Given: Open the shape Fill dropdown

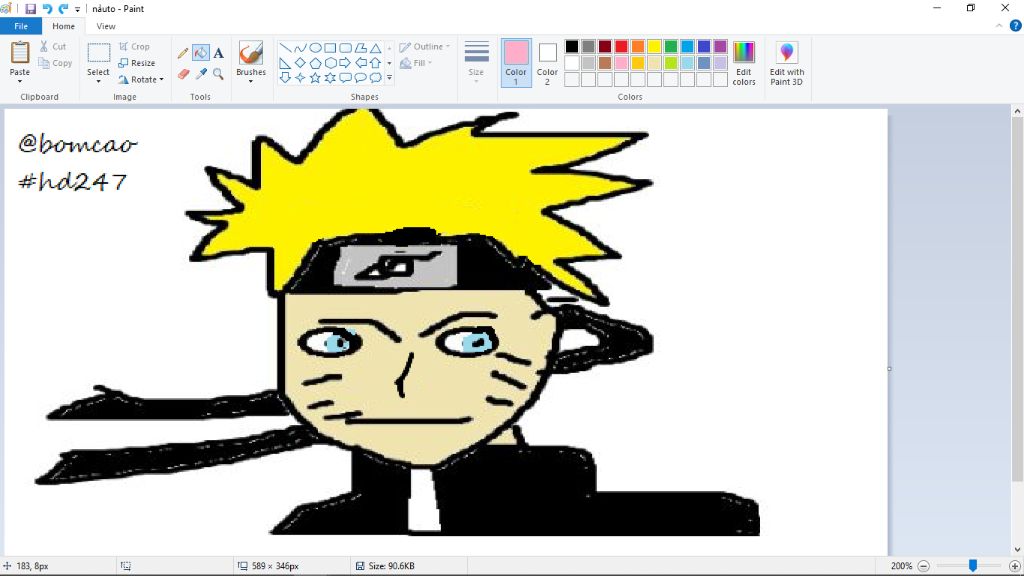Looking at the screenshot, I should (416, 63).
